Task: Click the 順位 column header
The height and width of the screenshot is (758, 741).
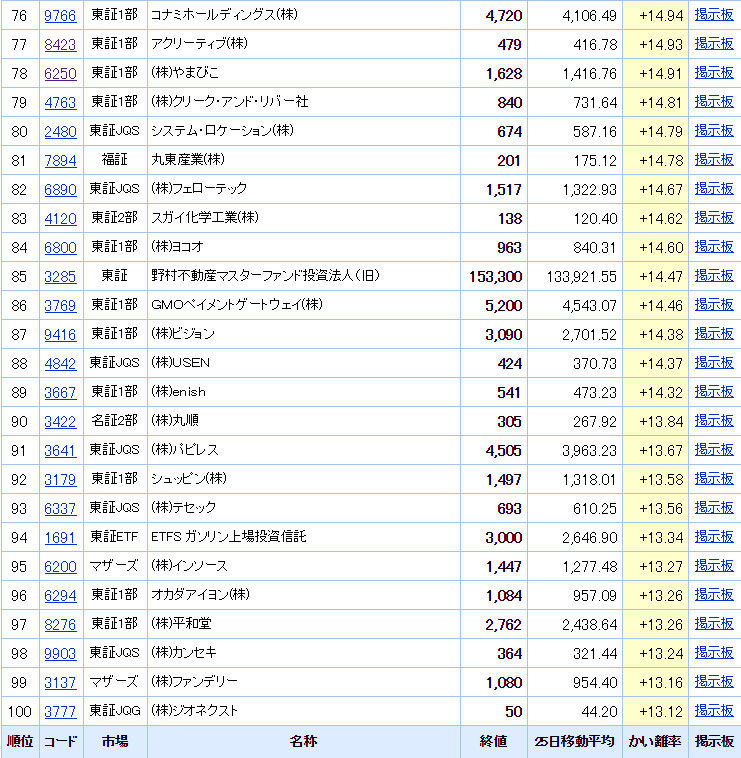Action: click(x=20, y=741)
